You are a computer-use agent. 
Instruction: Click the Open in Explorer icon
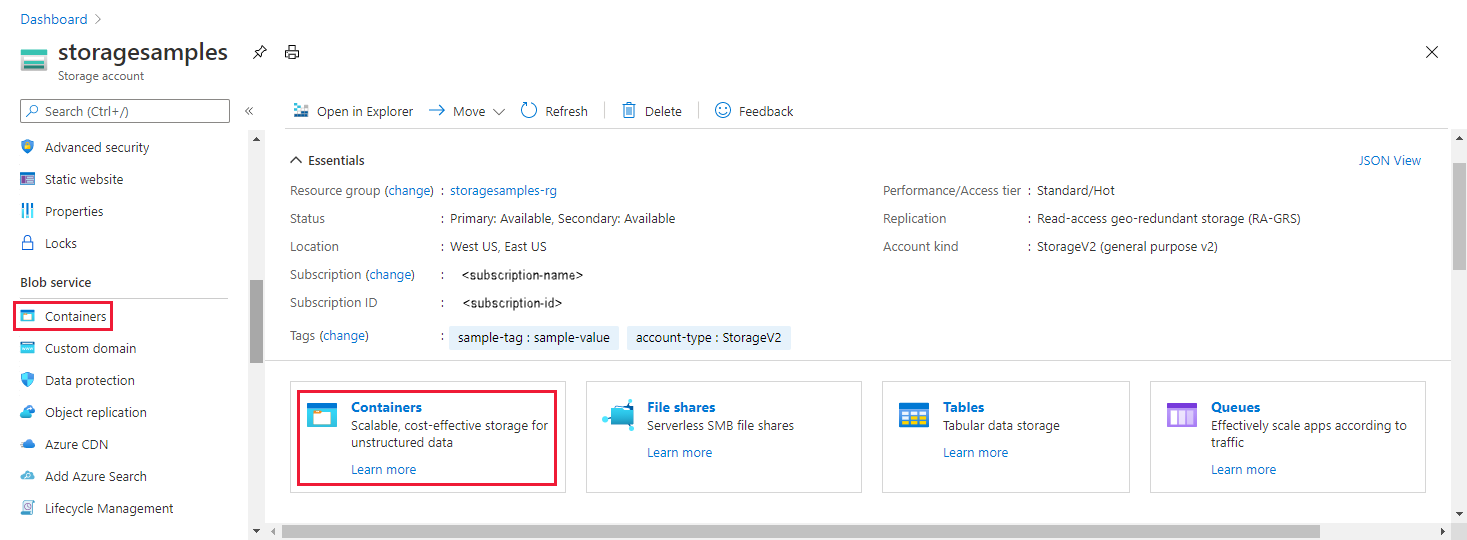(x=301, y=111)
